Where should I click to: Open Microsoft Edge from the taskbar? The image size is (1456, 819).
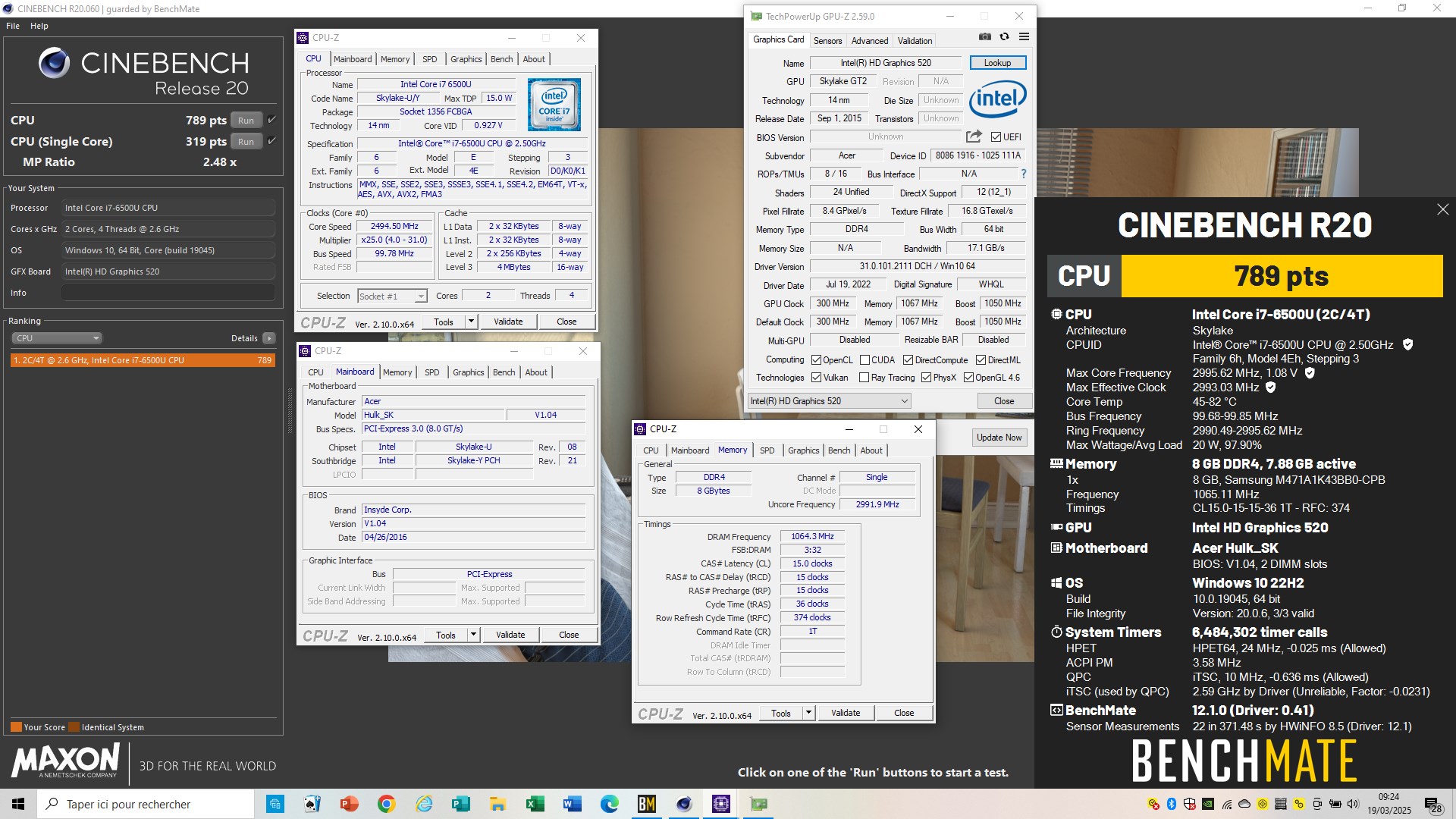click(609, 804)
